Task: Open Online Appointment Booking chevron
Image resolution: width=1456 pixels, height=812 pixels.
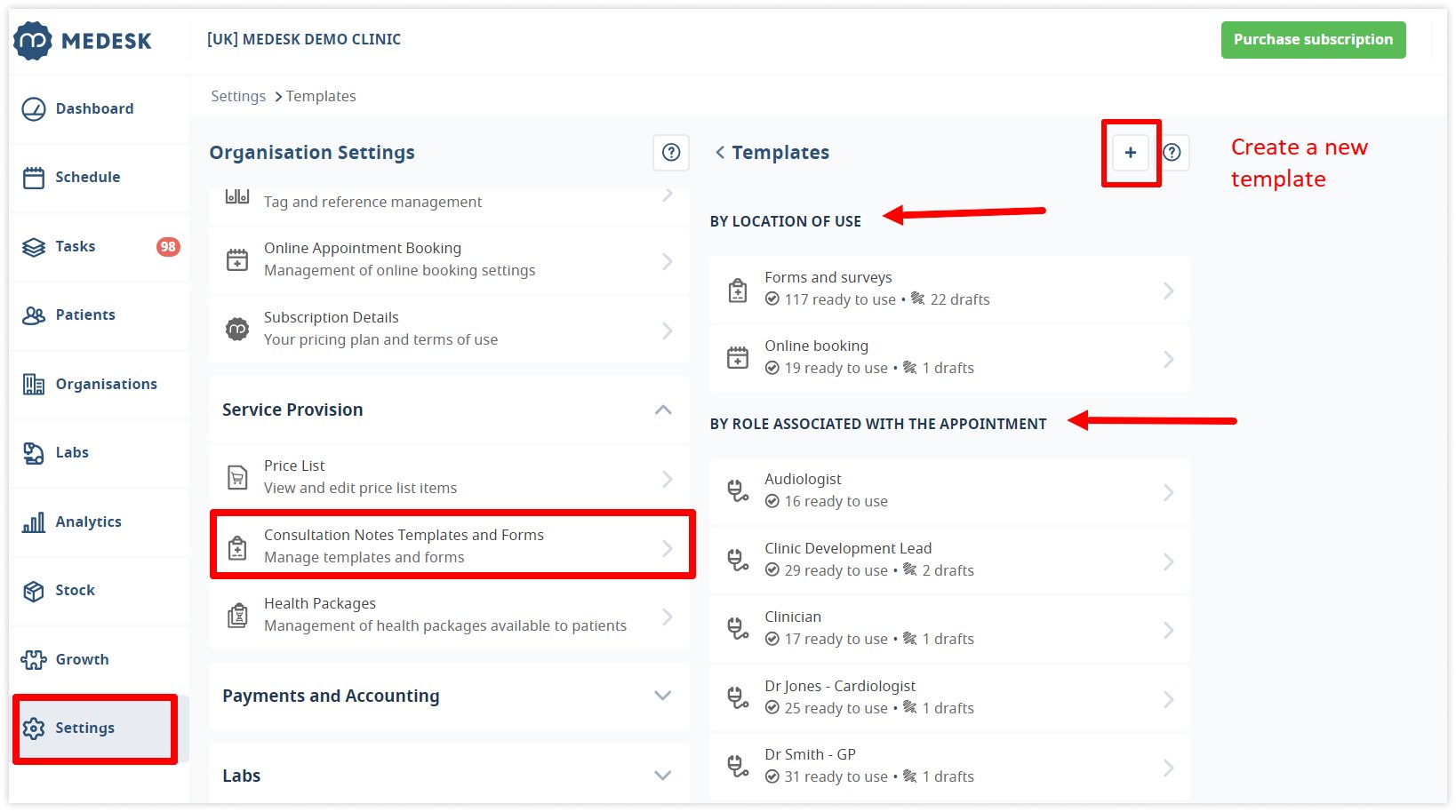Action: [668, 261]
